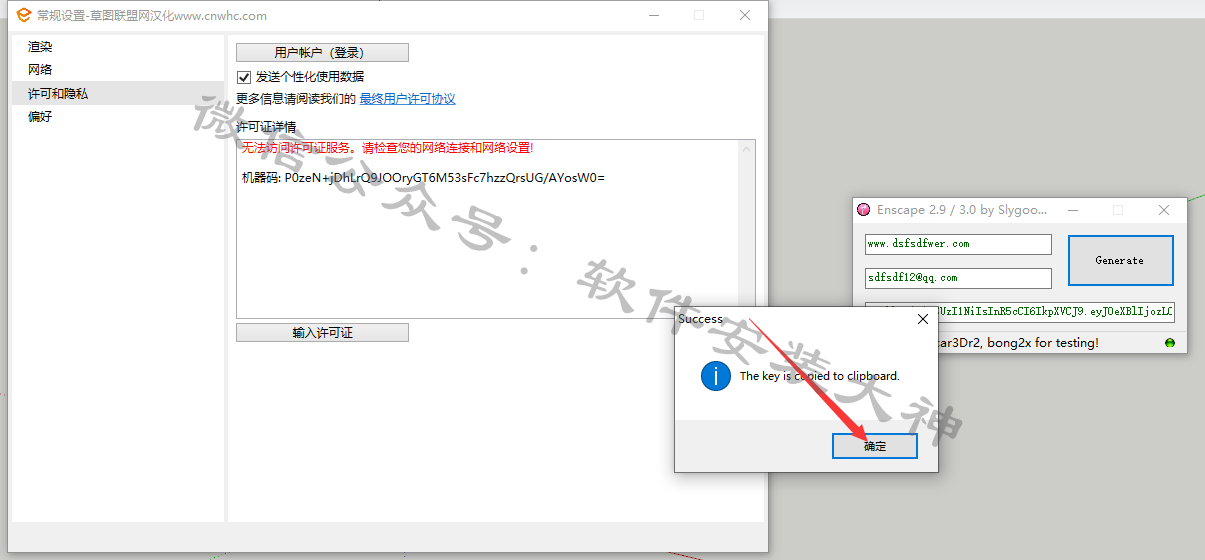This screenshot has width=1205, height=560.
Task: Close the Success message dialog
Action: pos(922,319)
